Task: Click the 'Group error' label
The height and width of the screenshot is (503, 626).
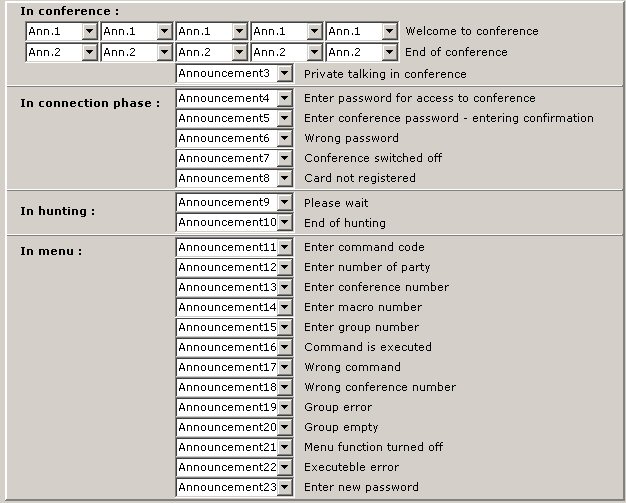Action: 338,407
